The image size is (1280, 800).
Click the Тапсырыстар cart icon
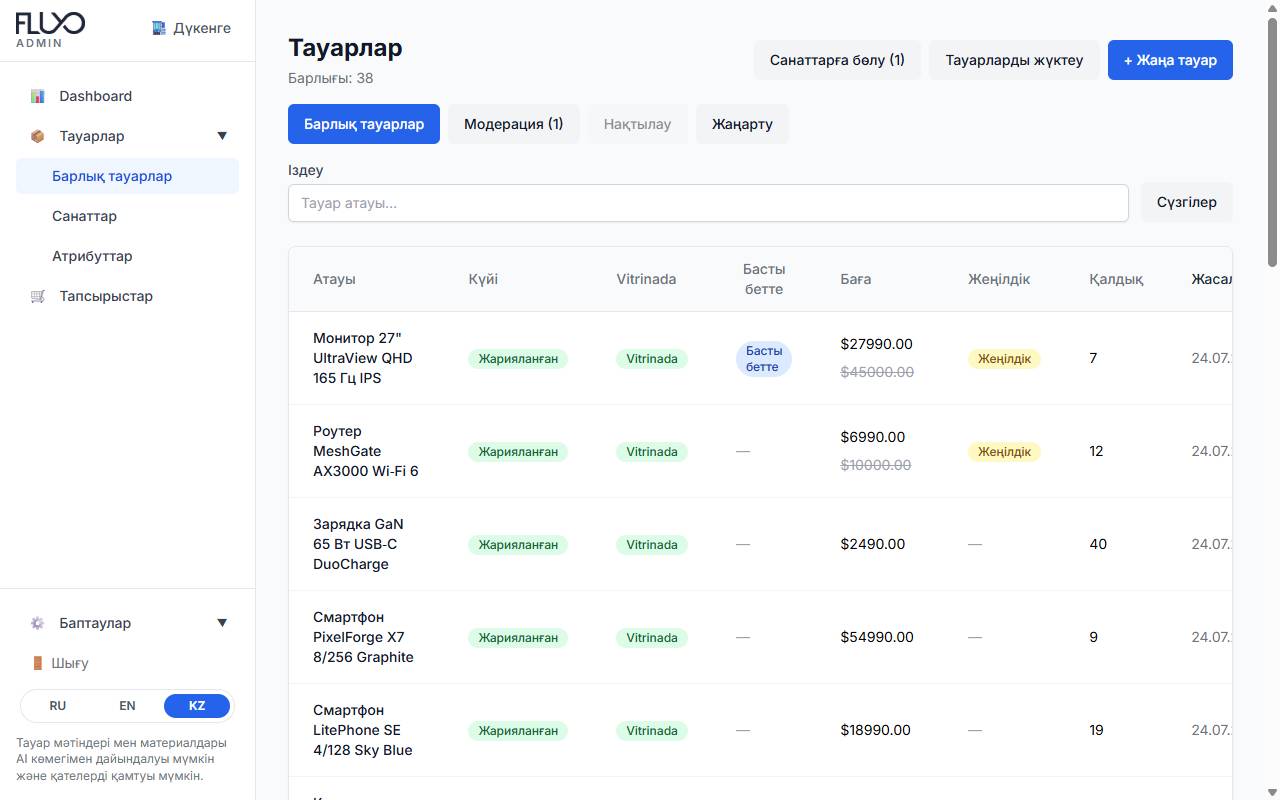tap(38, 296)
